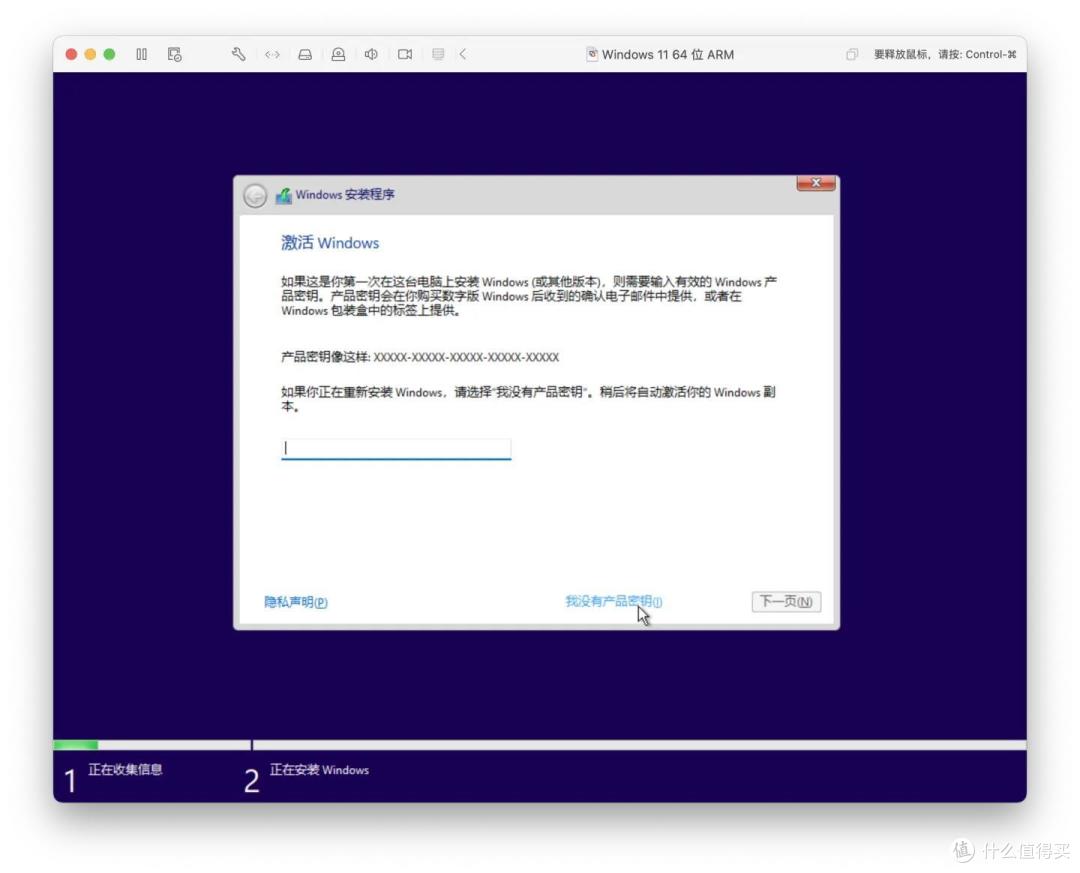Screen dimensions: 1080x873
Task: Click the red close window dot
Action: tap(71, 54)
